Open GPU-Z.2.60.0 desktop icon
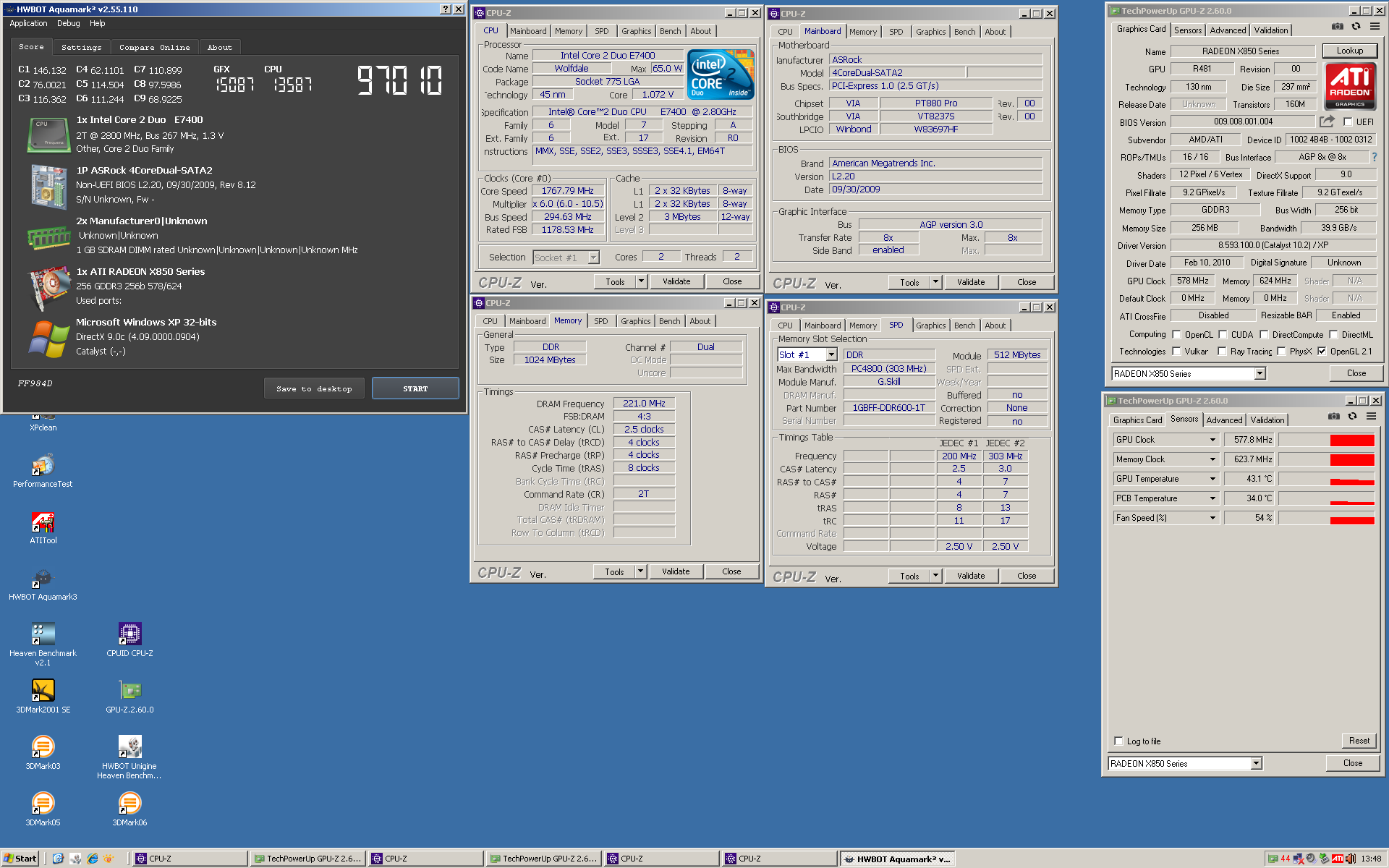 coord(130,696)
